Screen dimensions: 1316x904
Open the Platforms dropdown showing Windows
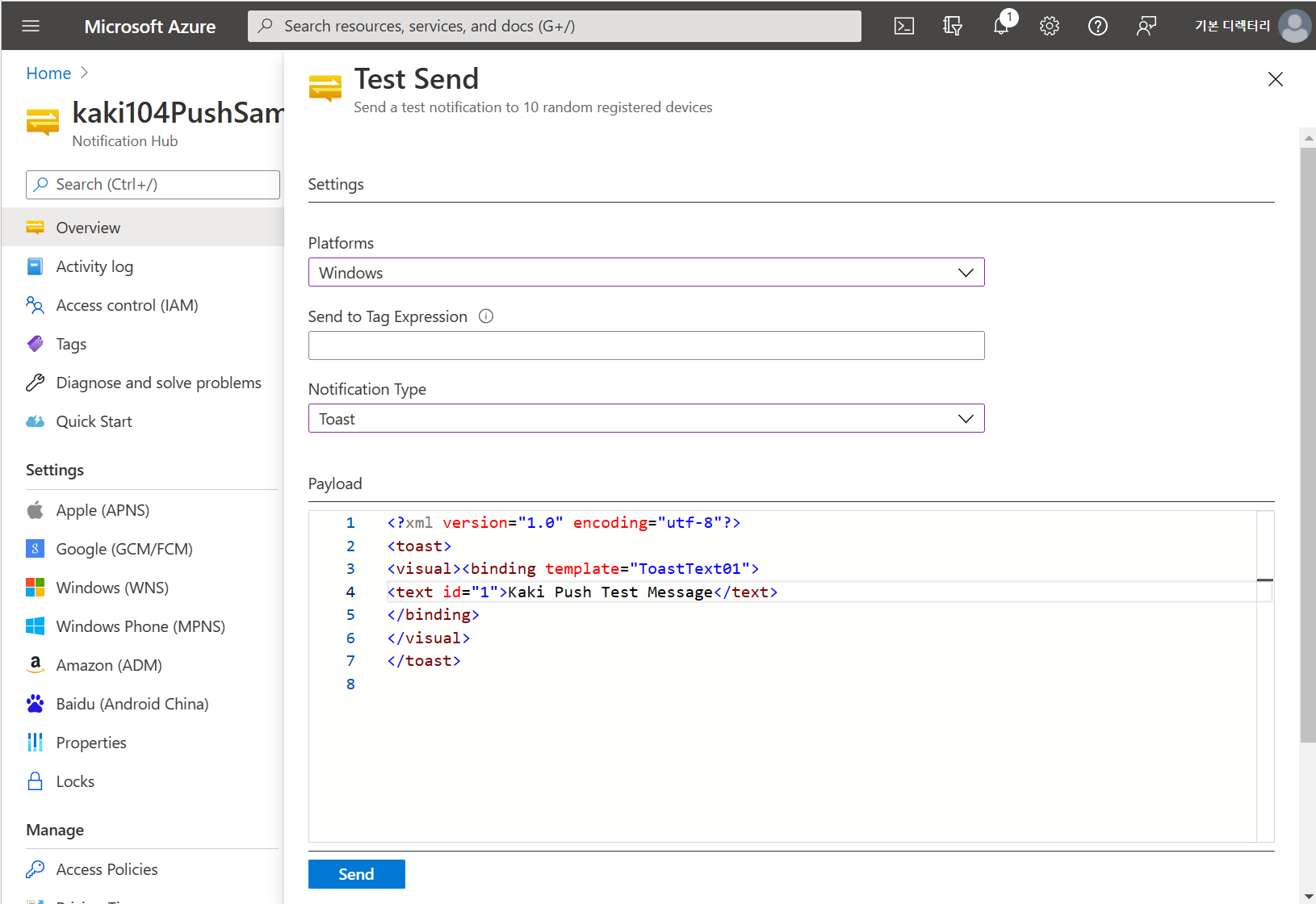coord(646,272)
